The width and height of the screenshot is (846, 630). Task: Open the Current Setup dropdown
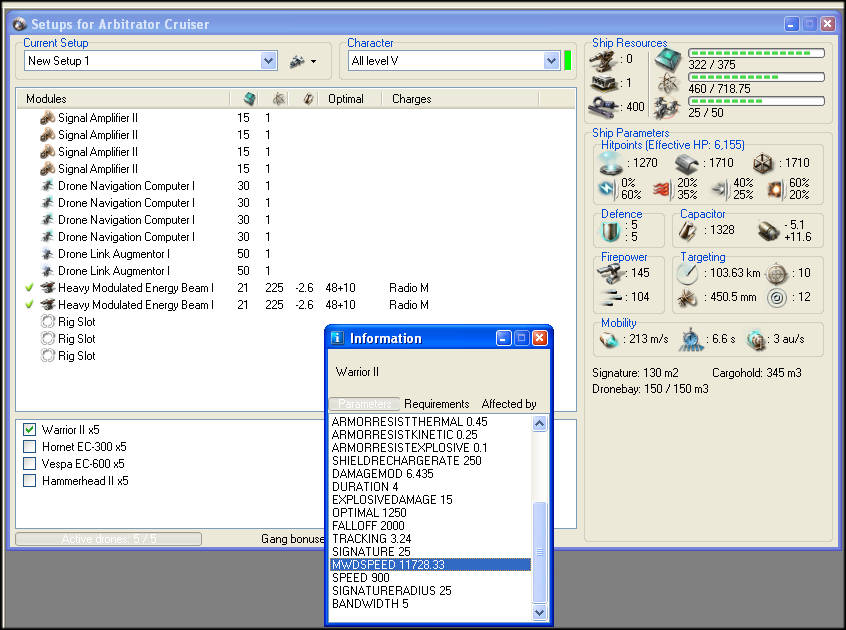(x=268, y=61)
